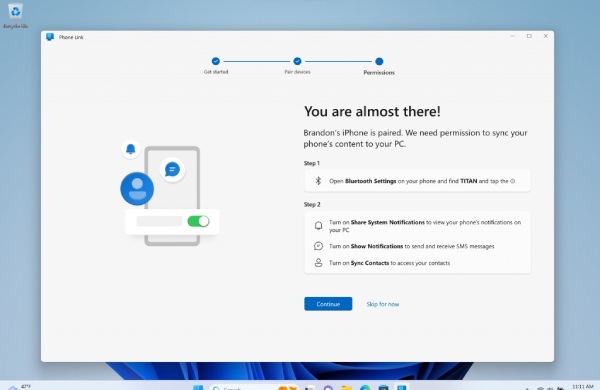600x390 pixels.
Task: Minimize the Phone Link window
Action: pyautogui.click(x=512, y=36)
